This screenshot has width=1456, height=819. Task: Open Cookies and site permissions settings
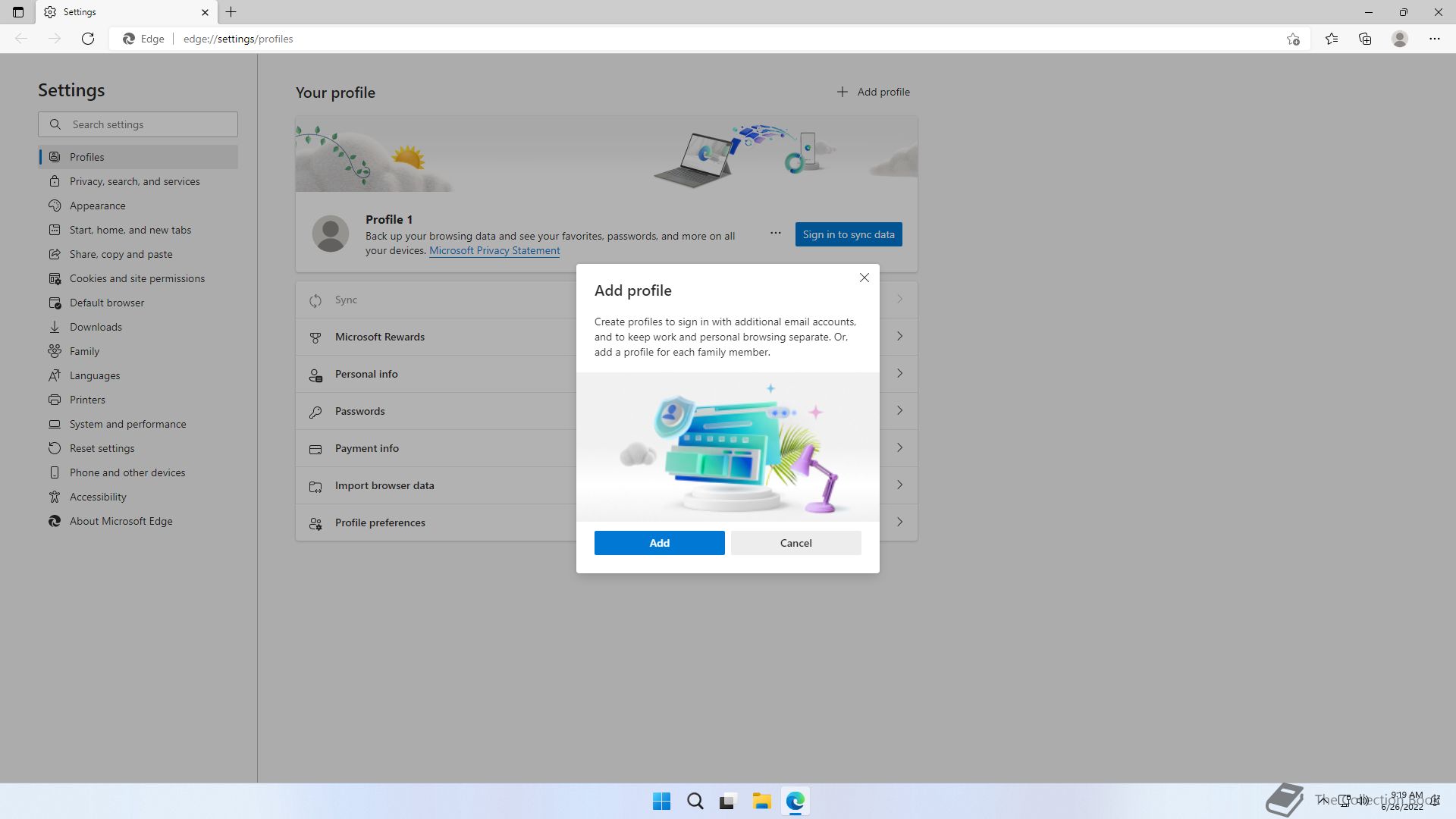point(138,278)
